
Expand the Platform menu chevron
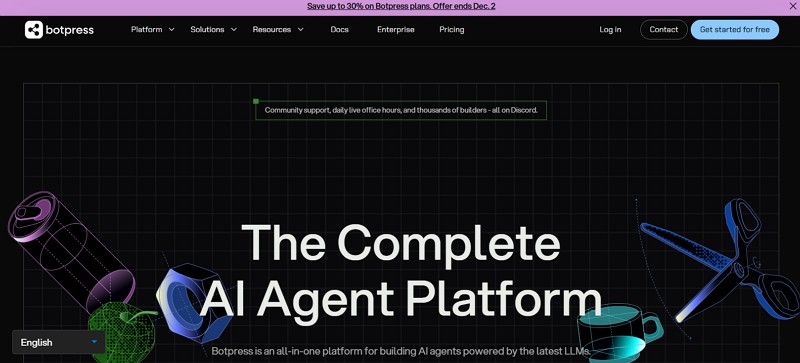[x=171, y=30]
